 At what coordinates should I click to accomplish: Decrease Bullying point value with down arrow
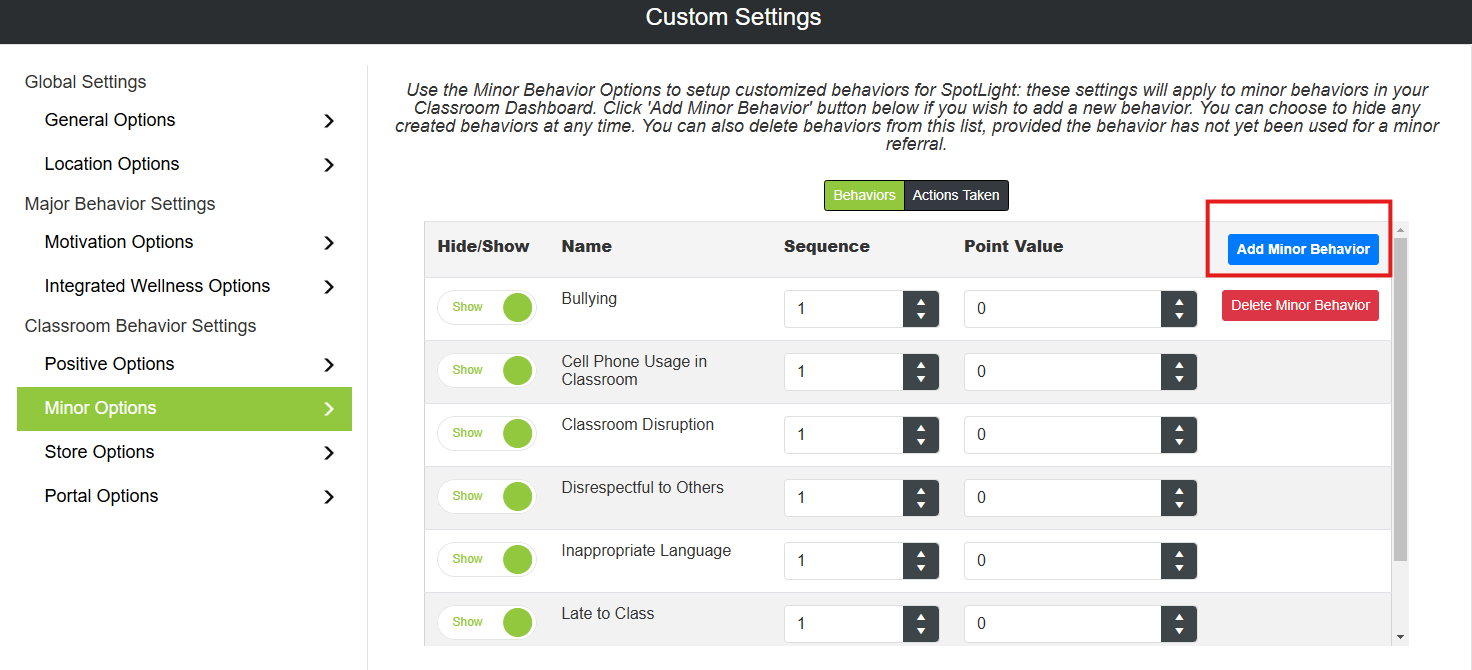pyautogui.click(x=1179, y=317)
